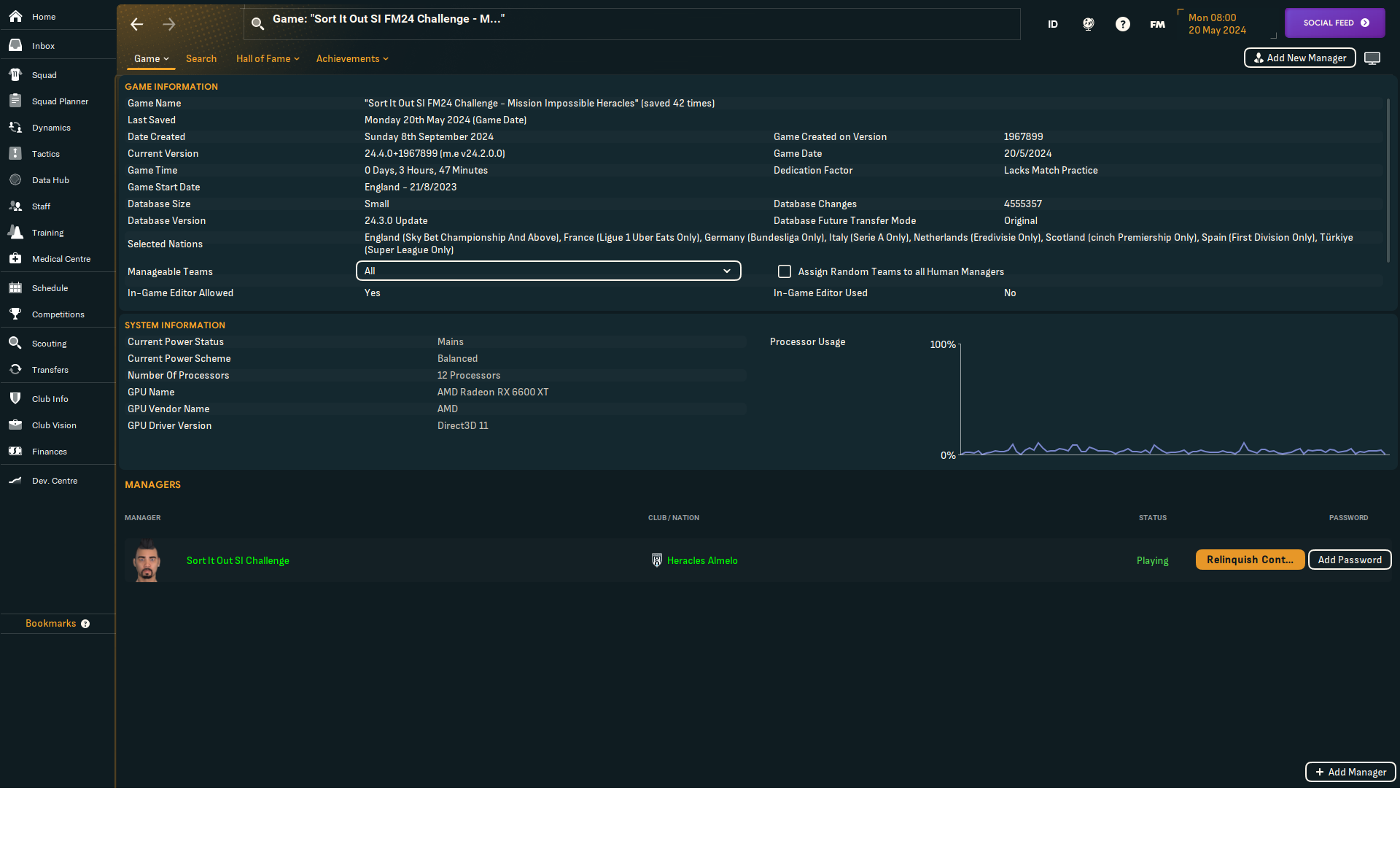The height and width of the screenshot is (847, 1400).
Task: Click the Heracles Almelo club badge
Action: pos(656,560)
